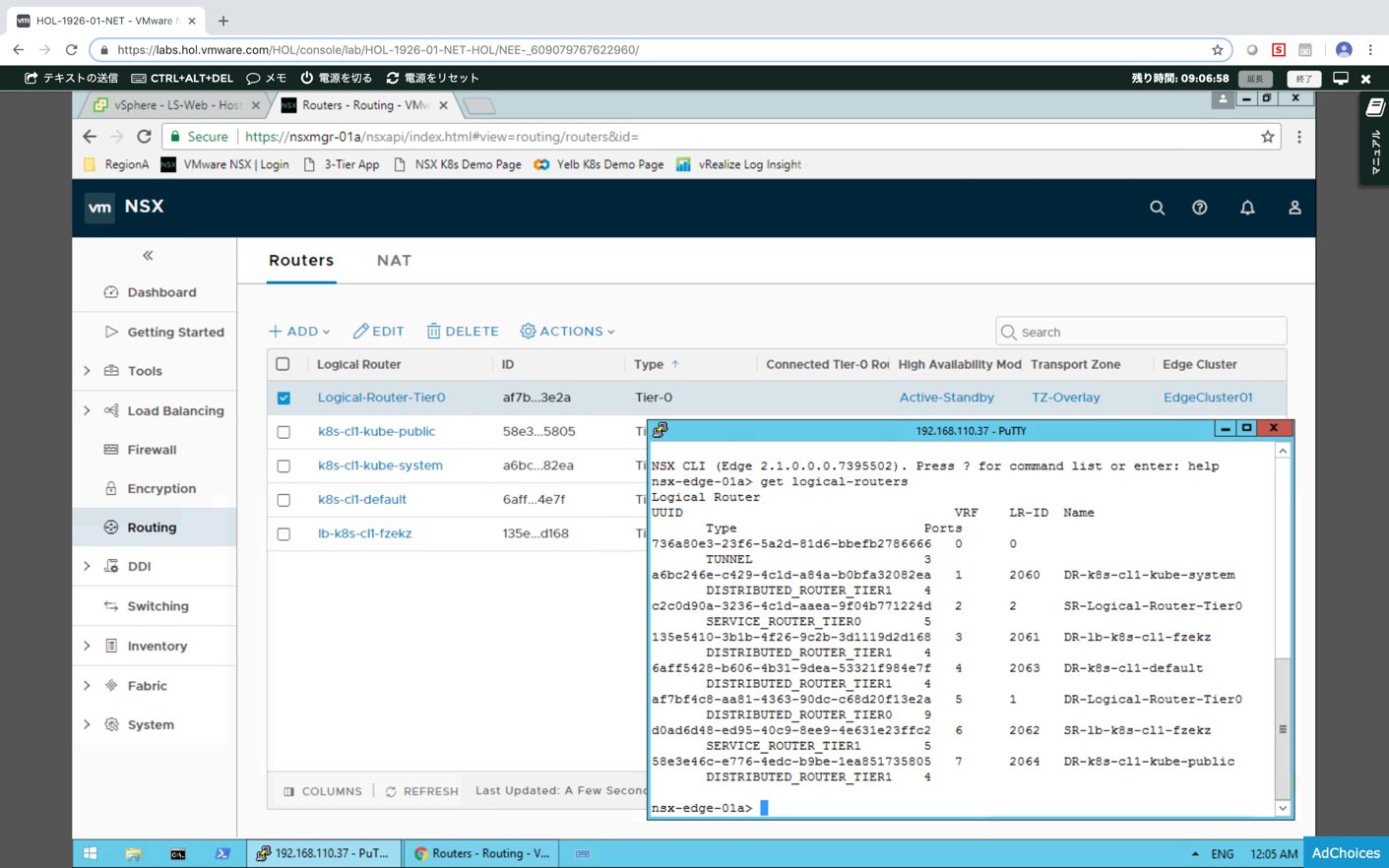1389x868 pixels.
Task: Collapse the NSX sidebar with double-chevron icon
Action: coord(148,256)
